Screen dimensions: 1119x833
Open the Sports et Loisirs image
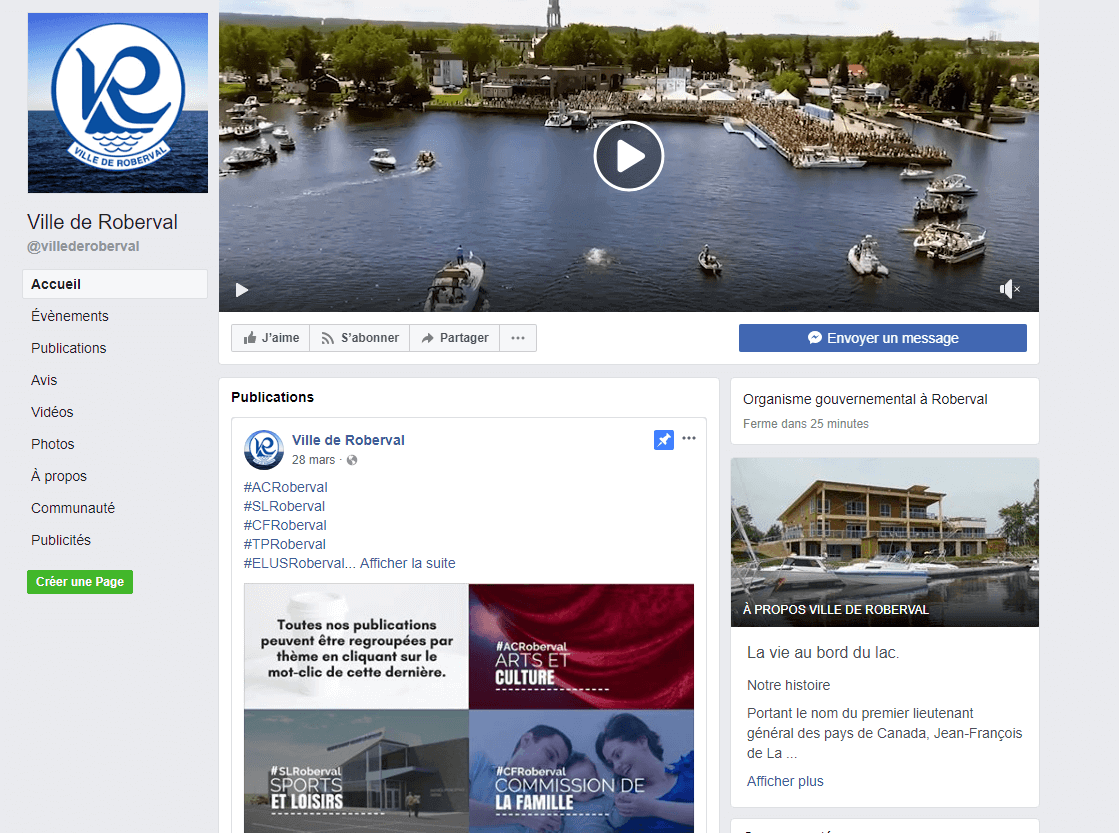(356, 772)
